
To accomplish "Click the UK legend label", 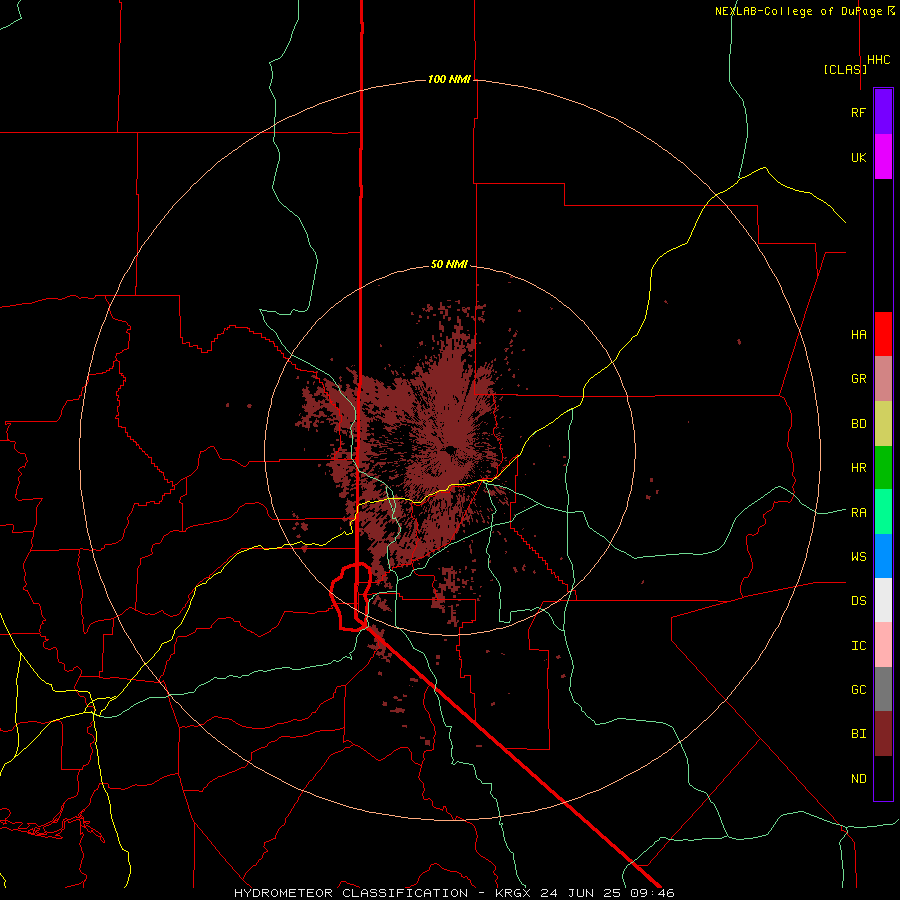I will 858,157.
